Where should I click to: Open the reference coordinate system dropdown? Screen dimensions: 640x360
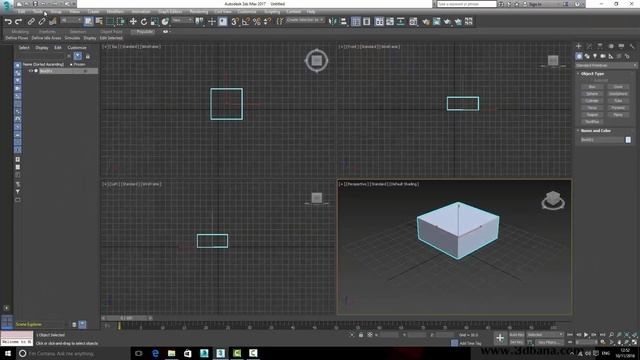(182, 20)
